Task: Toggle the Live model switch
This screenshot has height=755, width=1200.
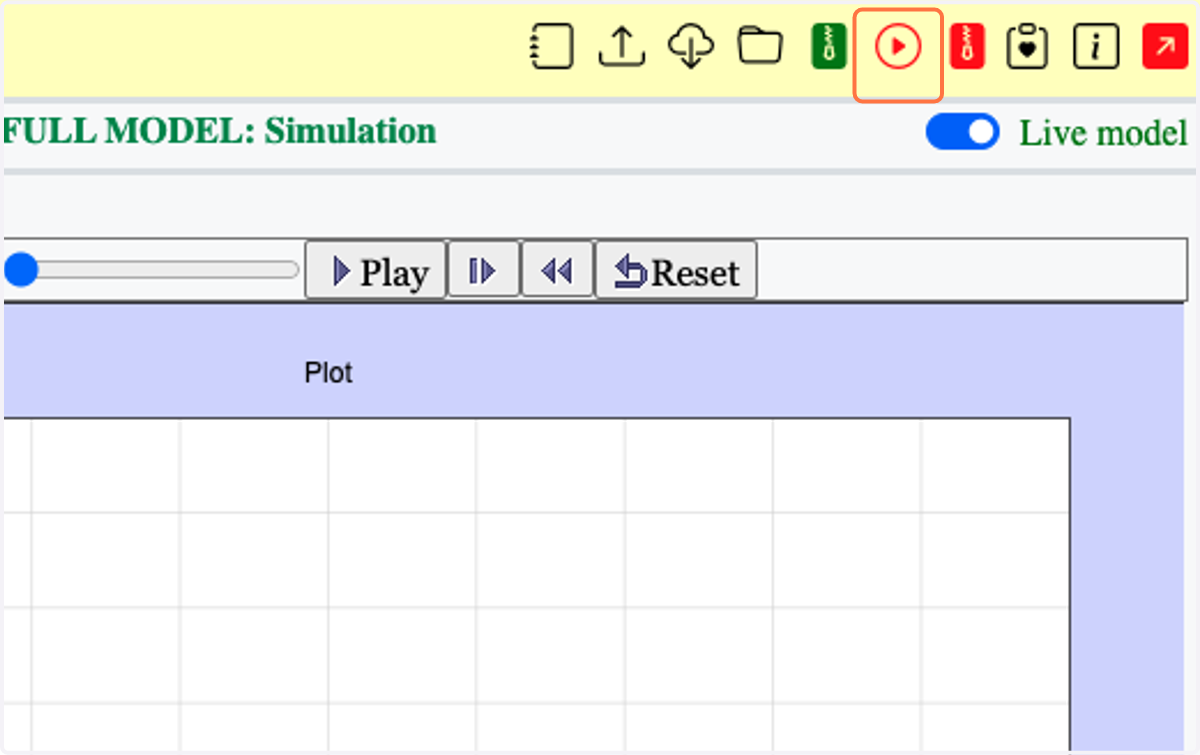Action: 962,132
